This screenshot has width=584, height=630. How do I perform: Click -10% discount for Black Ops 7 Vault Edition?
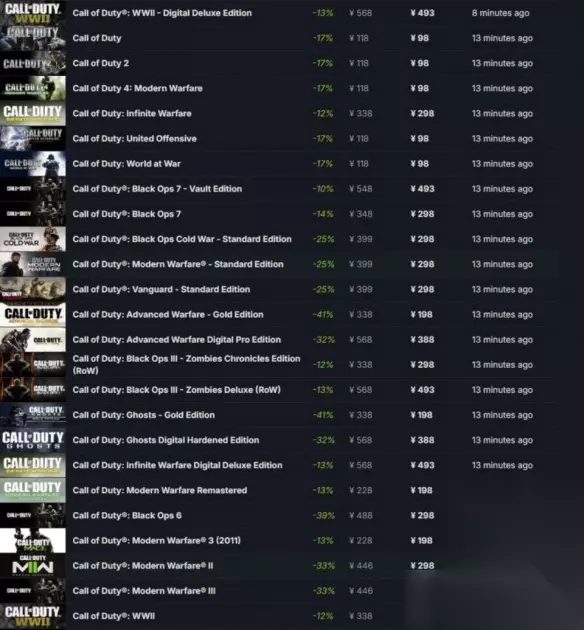[x=323, y=189]
